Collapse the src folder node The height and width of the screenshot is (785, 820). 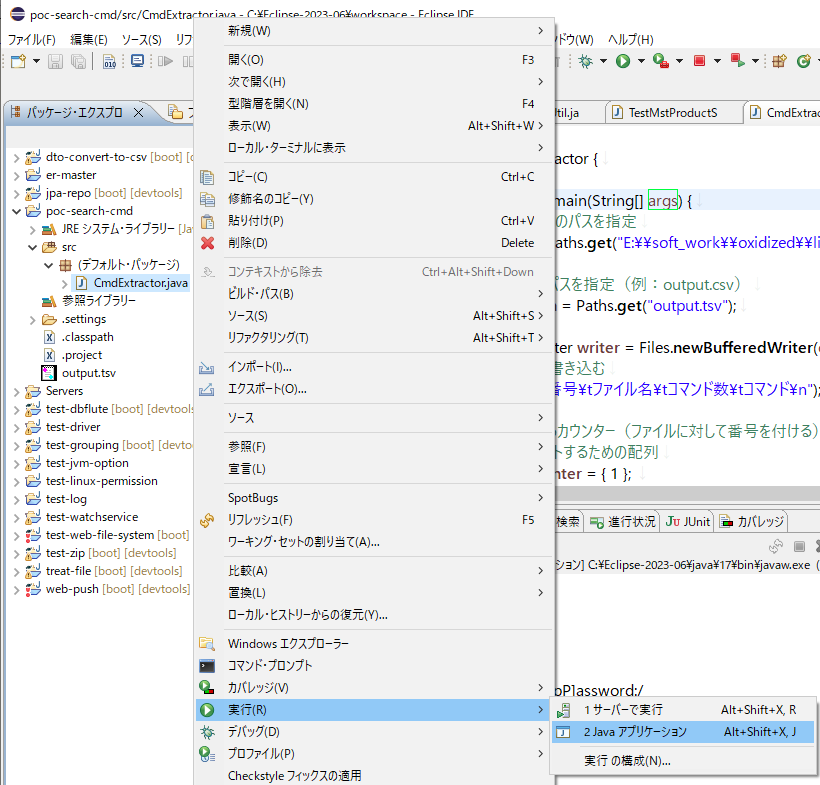pyautogui.click(x=32, y=247)
